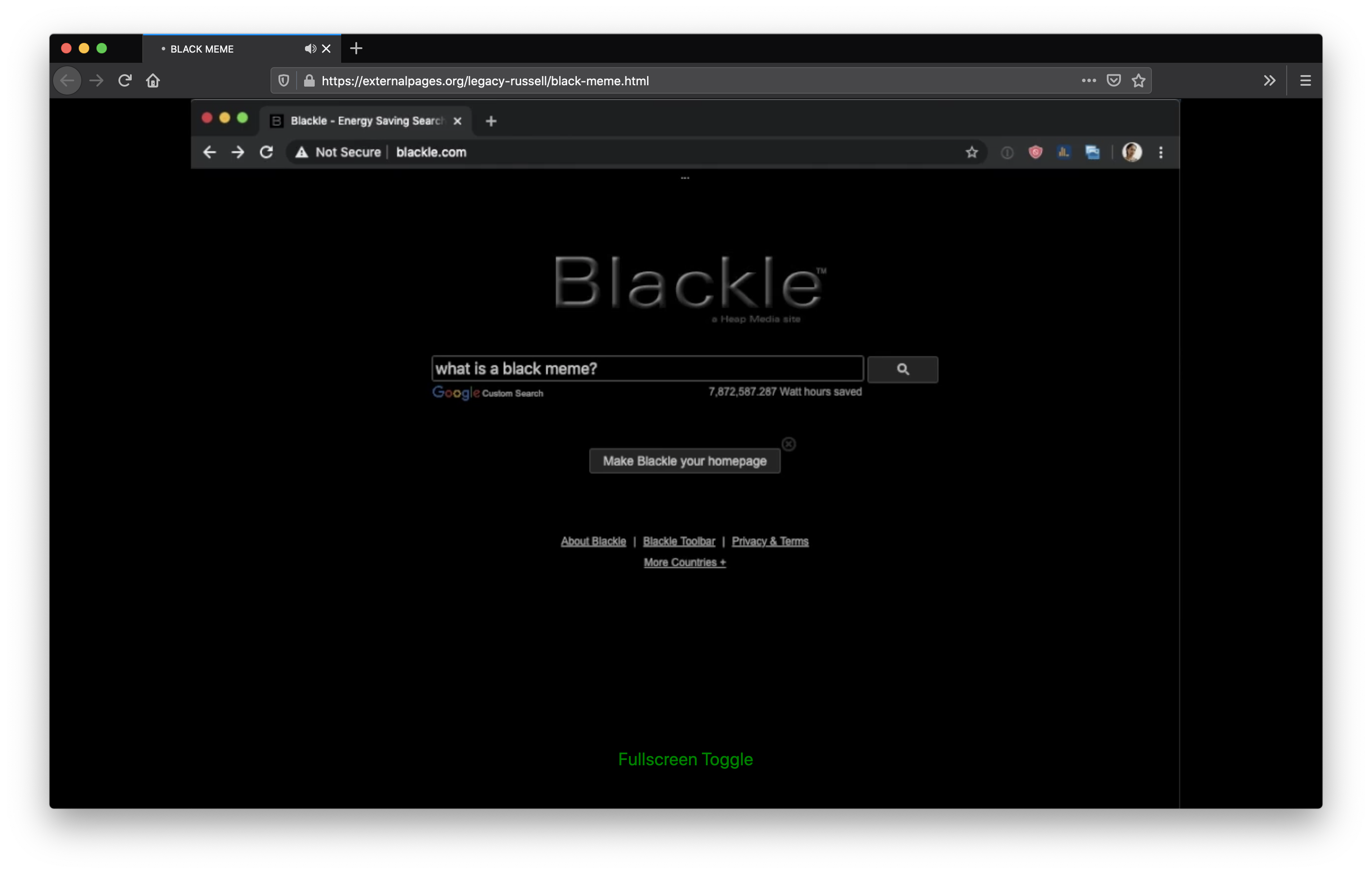The height and width of the screenshot is (874, 1372).
Task: Open the Firefox hamburger menu
Action: pyautogui.click(x=1305, y=80)
